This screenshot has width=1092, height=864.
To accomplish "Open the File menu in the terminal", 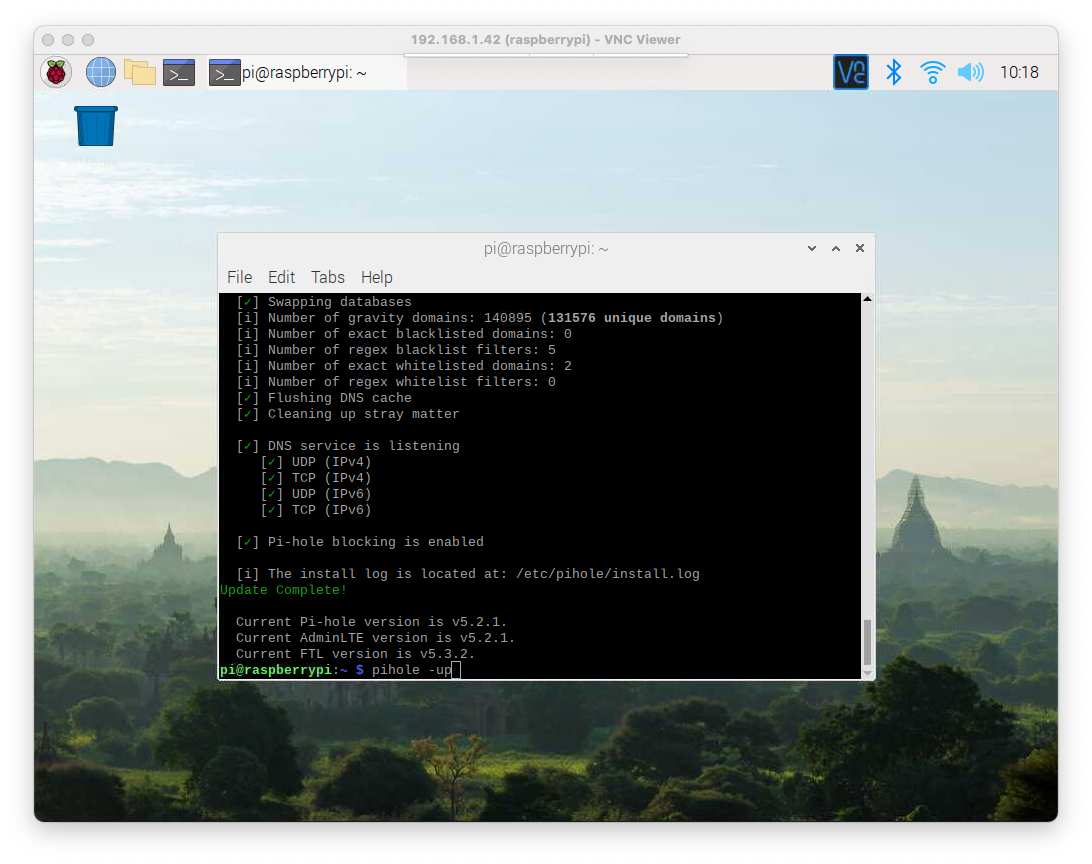I will click(239, 277).
